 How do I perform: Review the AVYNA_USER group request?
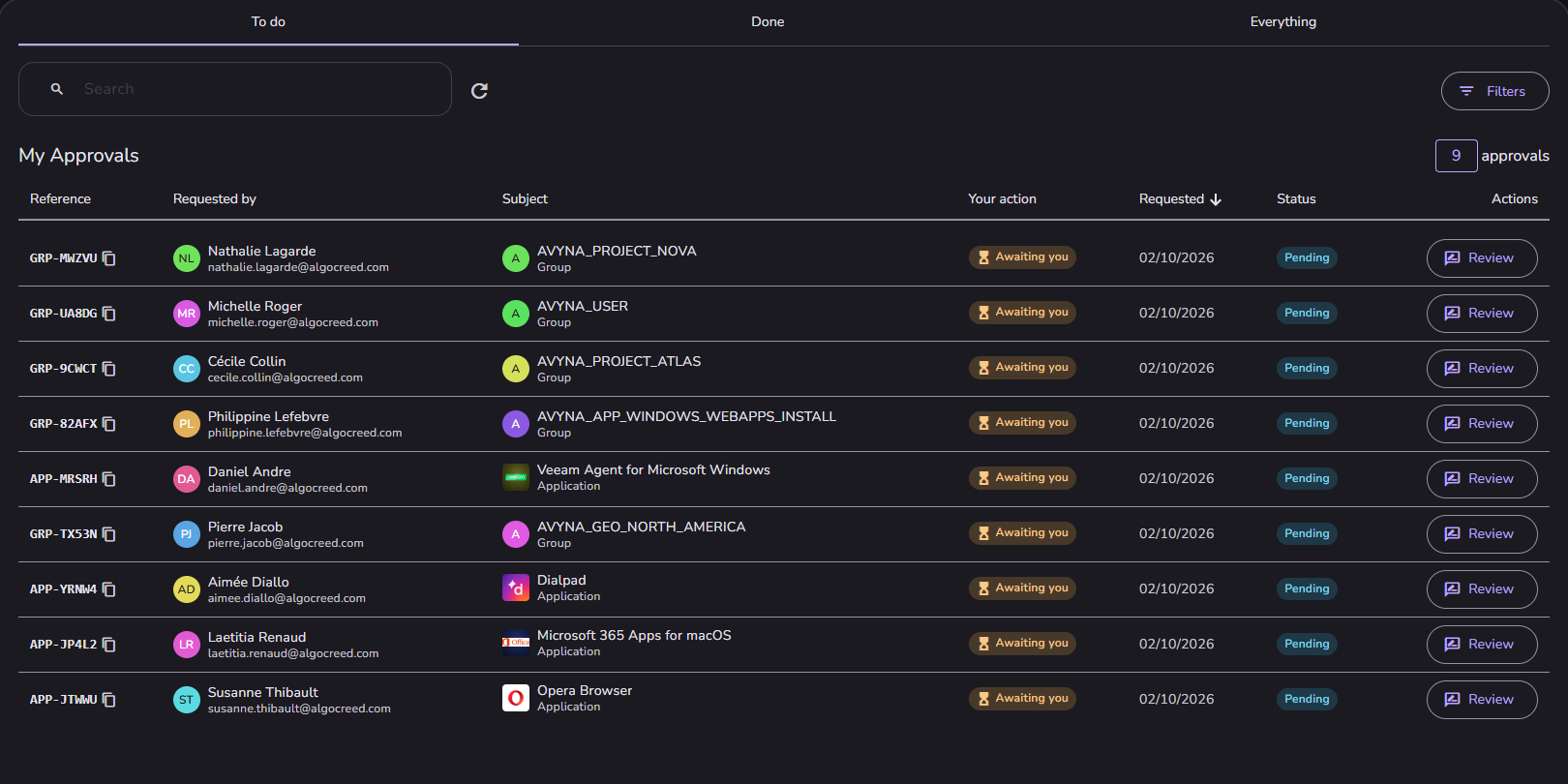pos(1482,314)
